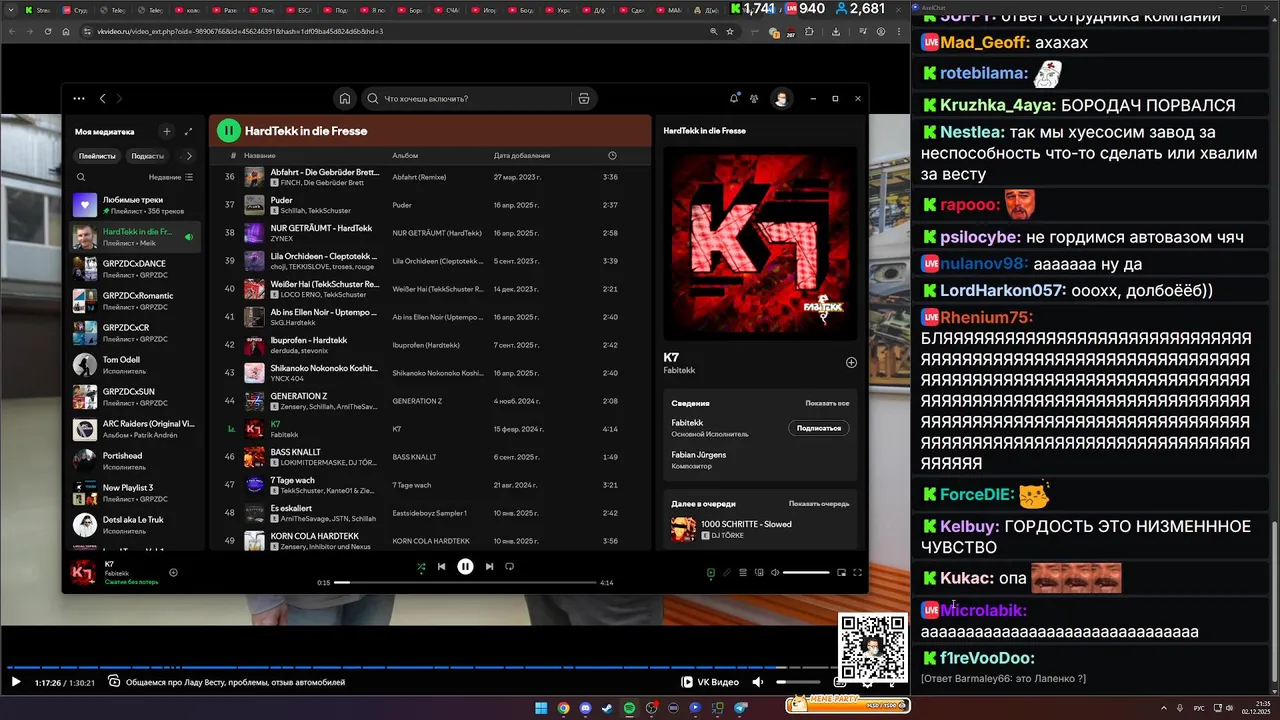Enter Spotify fullscreen mode icon
1280x720 pixels.
[x=857, y=573]
